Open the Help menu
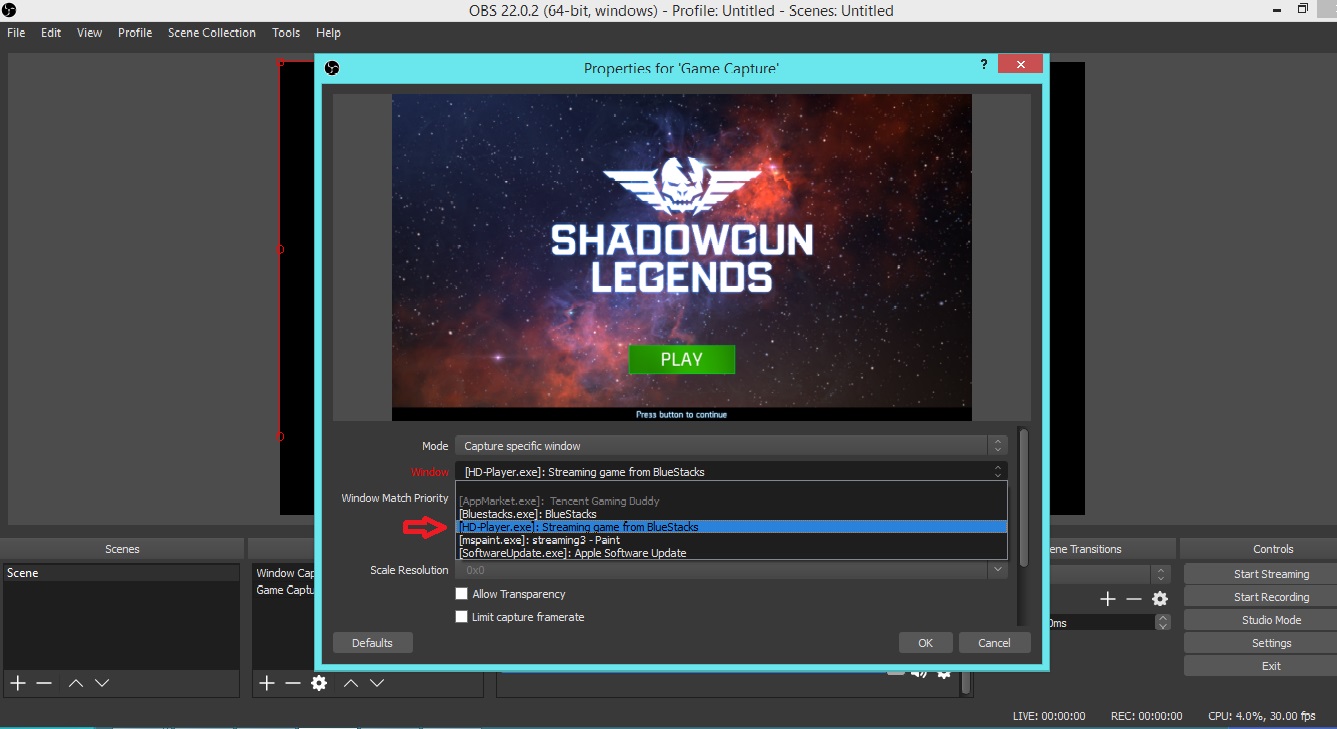Viewport: 1337px width, 729px height. pos(328,33)
